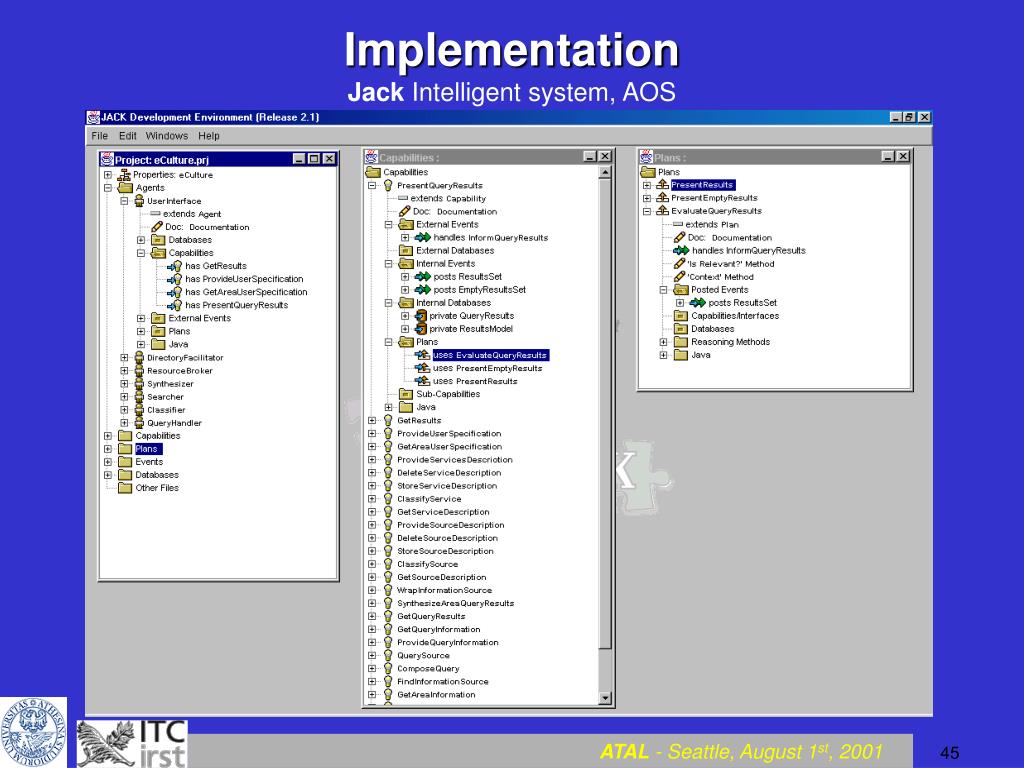Screen dimensions: 1024x768
Task: Click the handles InformQueryResults arrow icon in Capabilities
Action: coord(423,238)
